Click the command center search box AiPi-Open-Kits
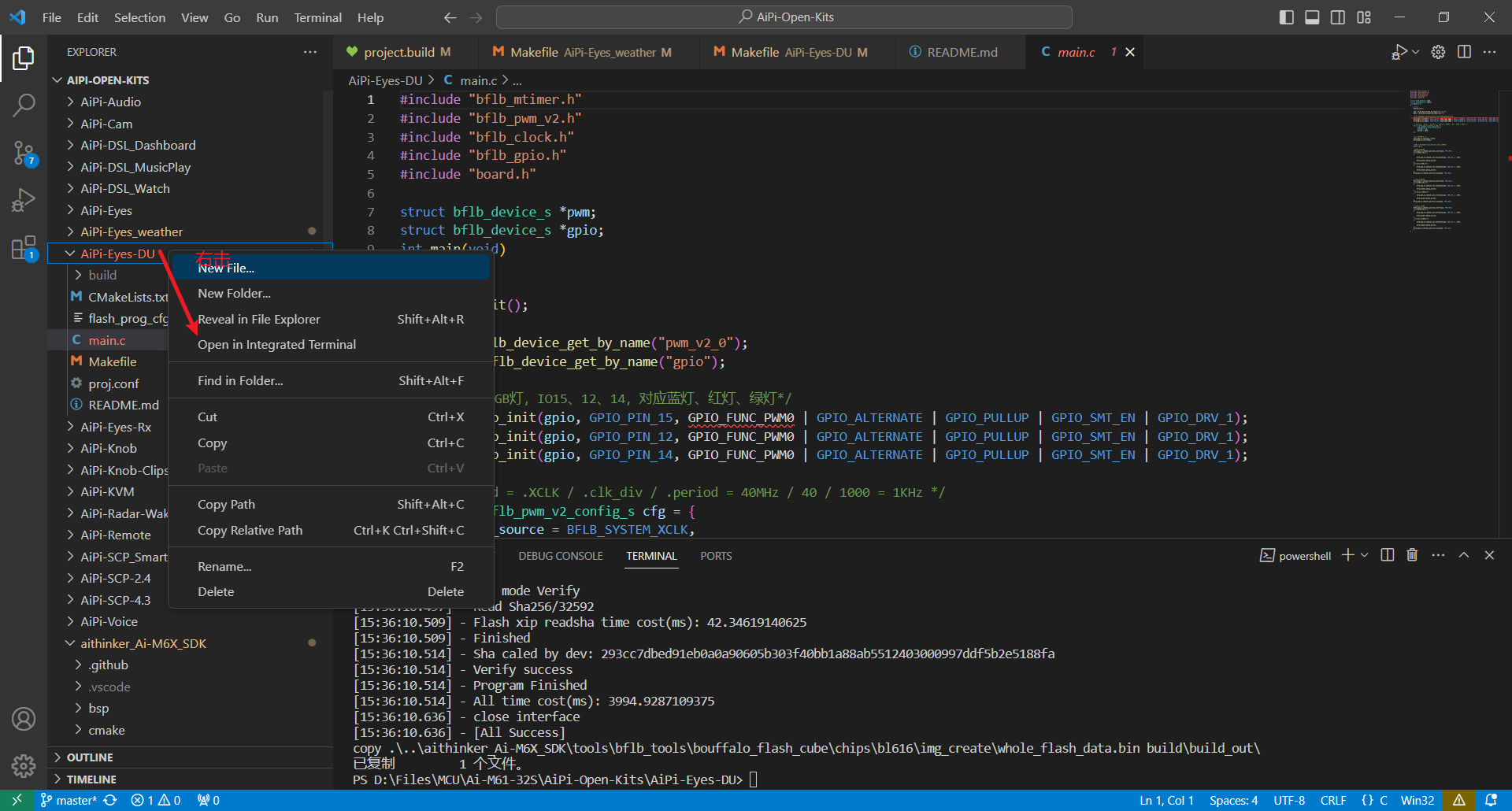Image resolution: width=1512 pixels, height=811 pixels. coord(784,17)
